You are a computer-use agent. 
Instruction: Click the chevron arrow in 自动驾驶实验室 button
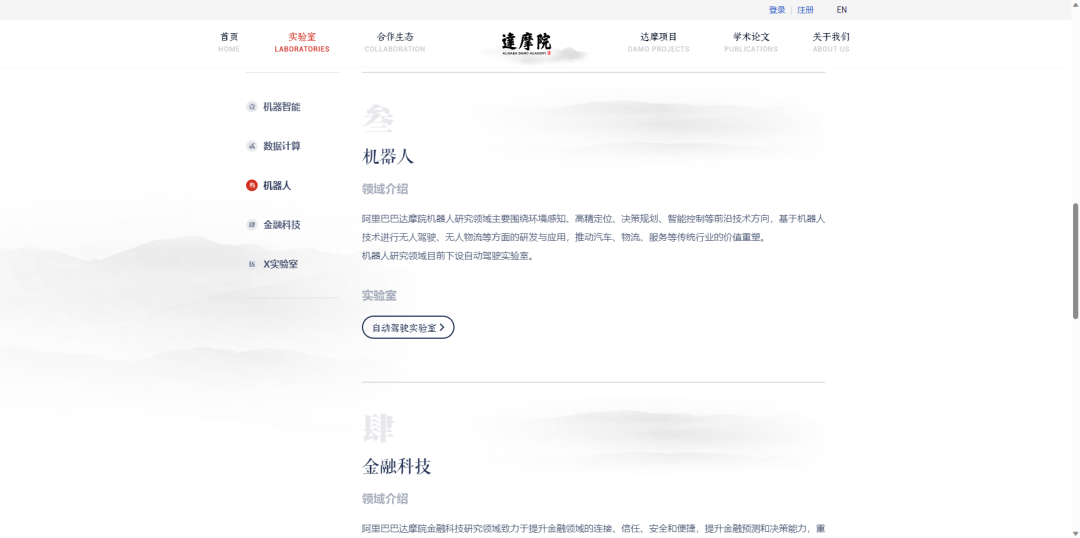[x=442, y=327]
